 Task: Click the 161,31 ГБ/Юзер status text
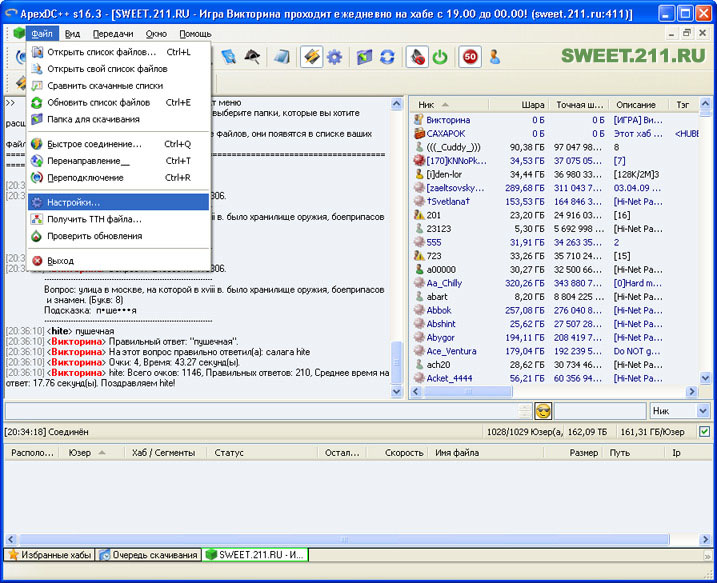pos(652,432)
